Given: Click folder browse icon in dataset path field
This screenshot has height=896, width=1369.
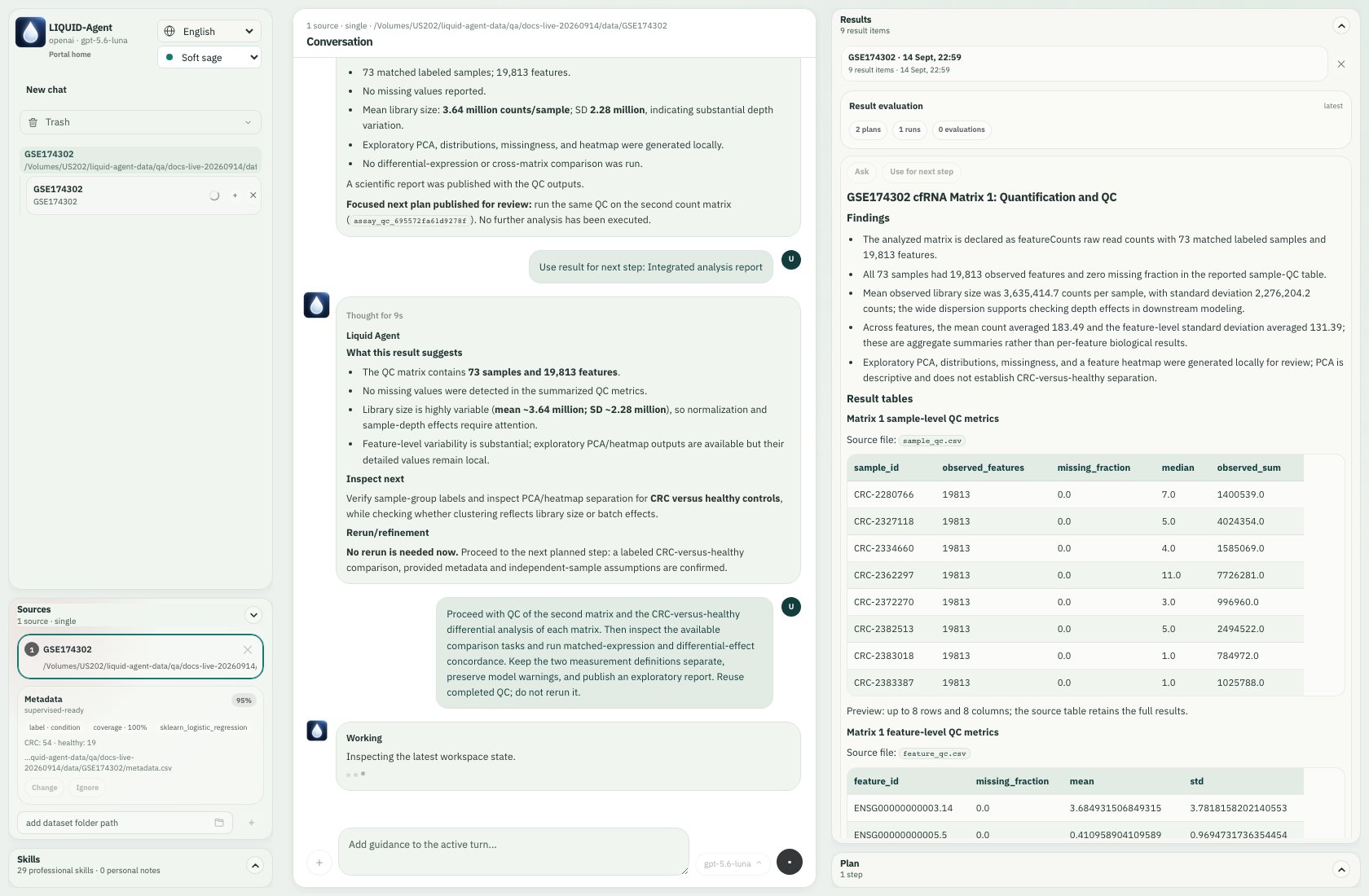Looking at the screenshot, I should coord(219,823).
